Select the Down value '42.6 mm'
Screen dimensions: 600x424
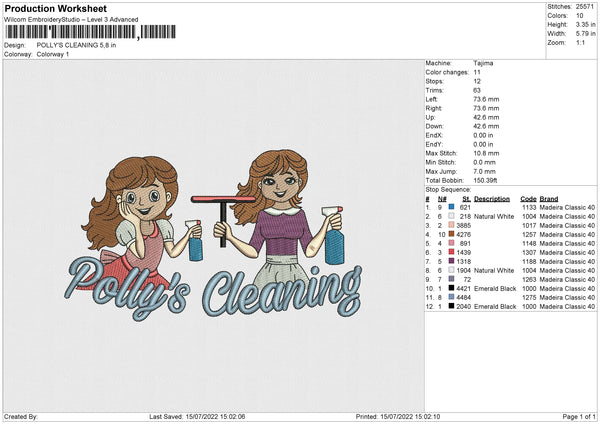(486, 126)
